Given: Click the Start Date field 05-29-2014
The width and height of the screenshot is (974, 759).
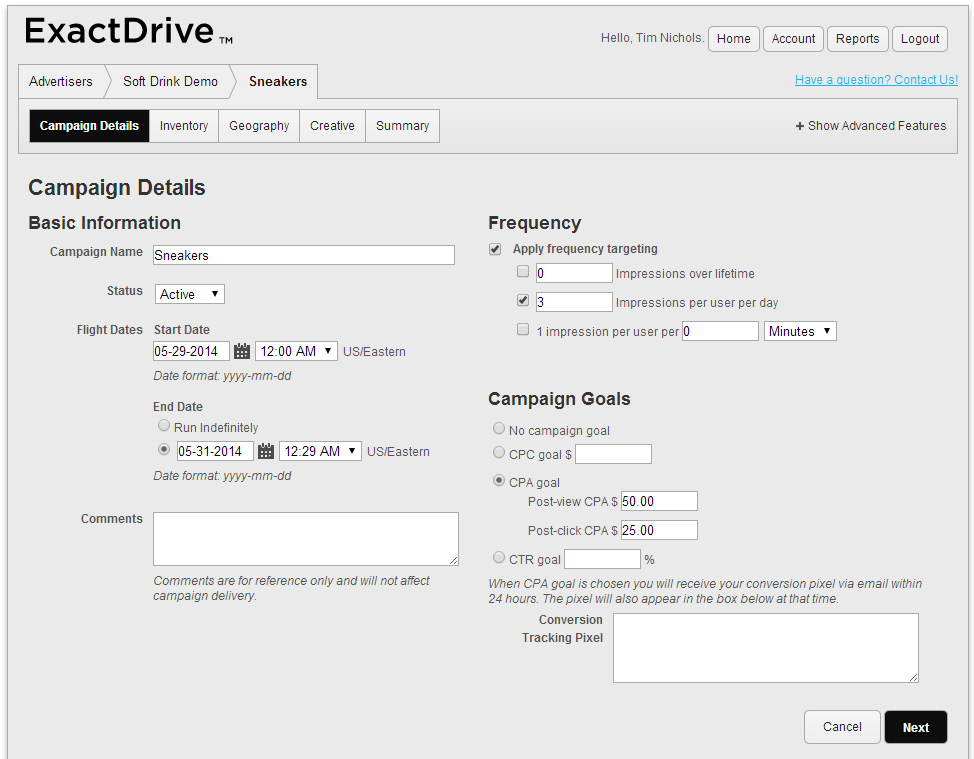Looking at the screenshot, I should pos(191,351).
